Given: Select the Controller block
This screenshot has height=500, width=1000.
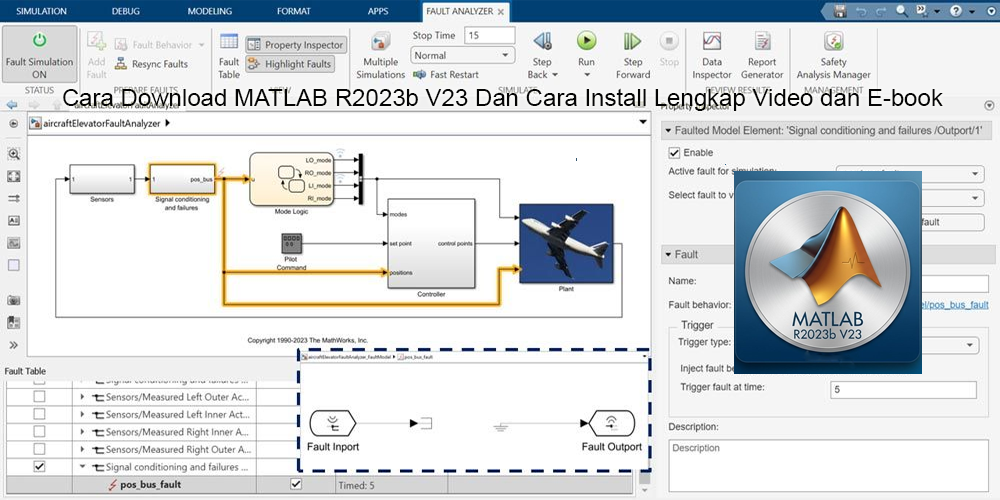Looking at the screenshot, I should click(431, 244).
